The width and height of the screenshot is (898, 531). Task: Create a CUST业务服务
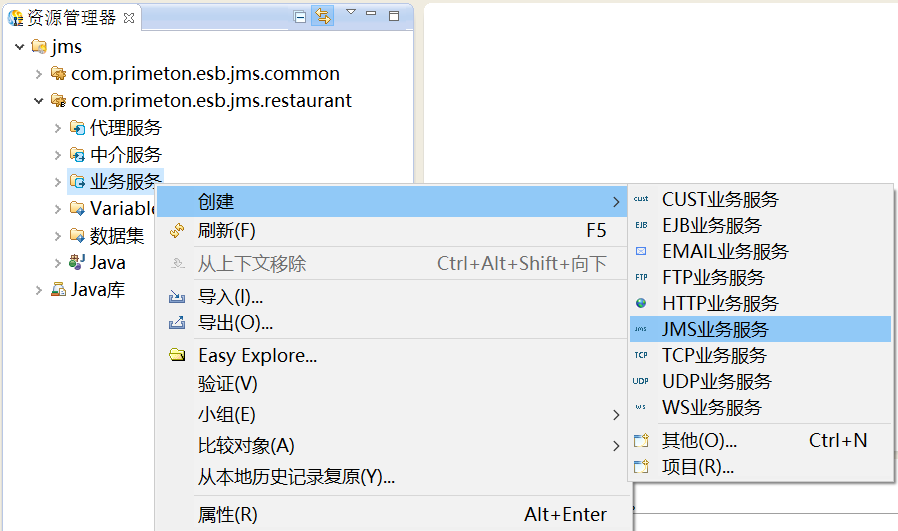click(x=760, y=199)
